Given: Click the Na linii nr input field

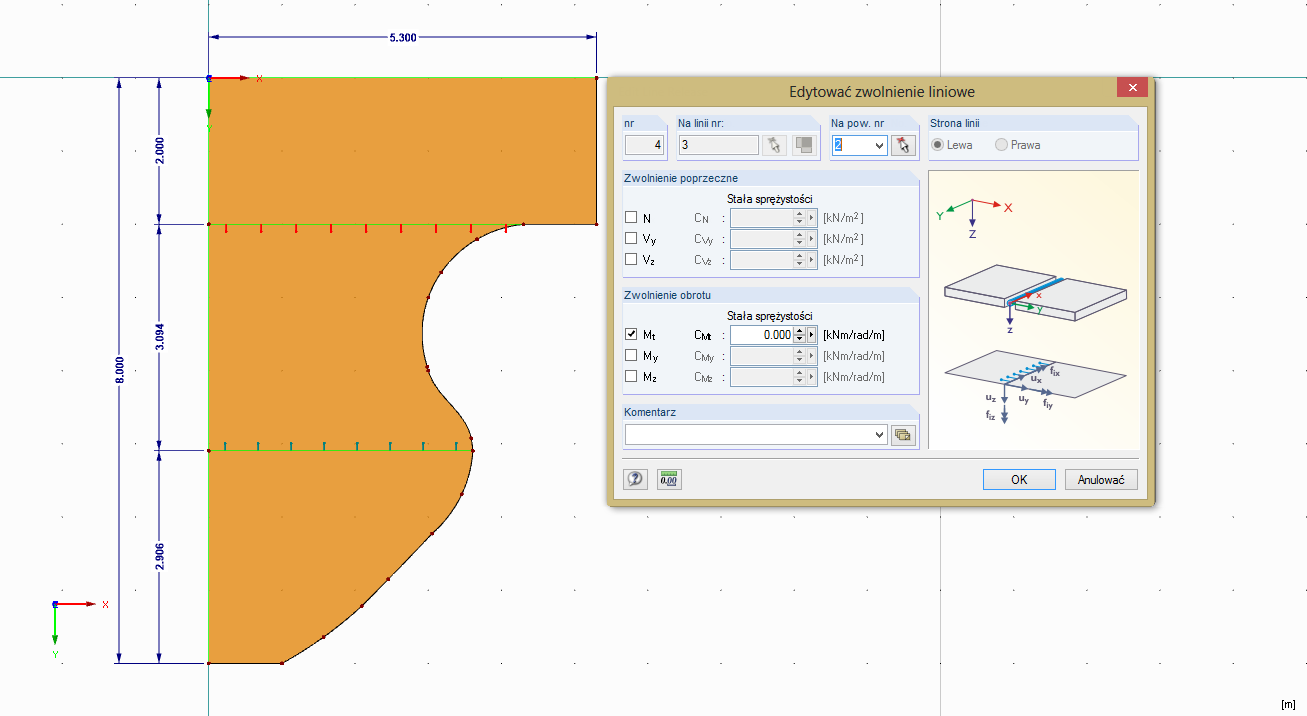Looking at the screenshot, I should click(x=717, y=145).
